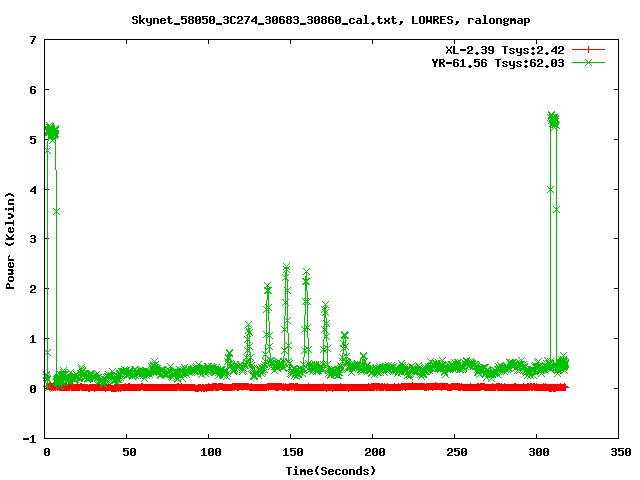Image resolution: width=640 pixels, height=480 pixels.
Task: Click the XL-2.39 Tsys:2.42 legend label
Action: [x=505, y=50]
